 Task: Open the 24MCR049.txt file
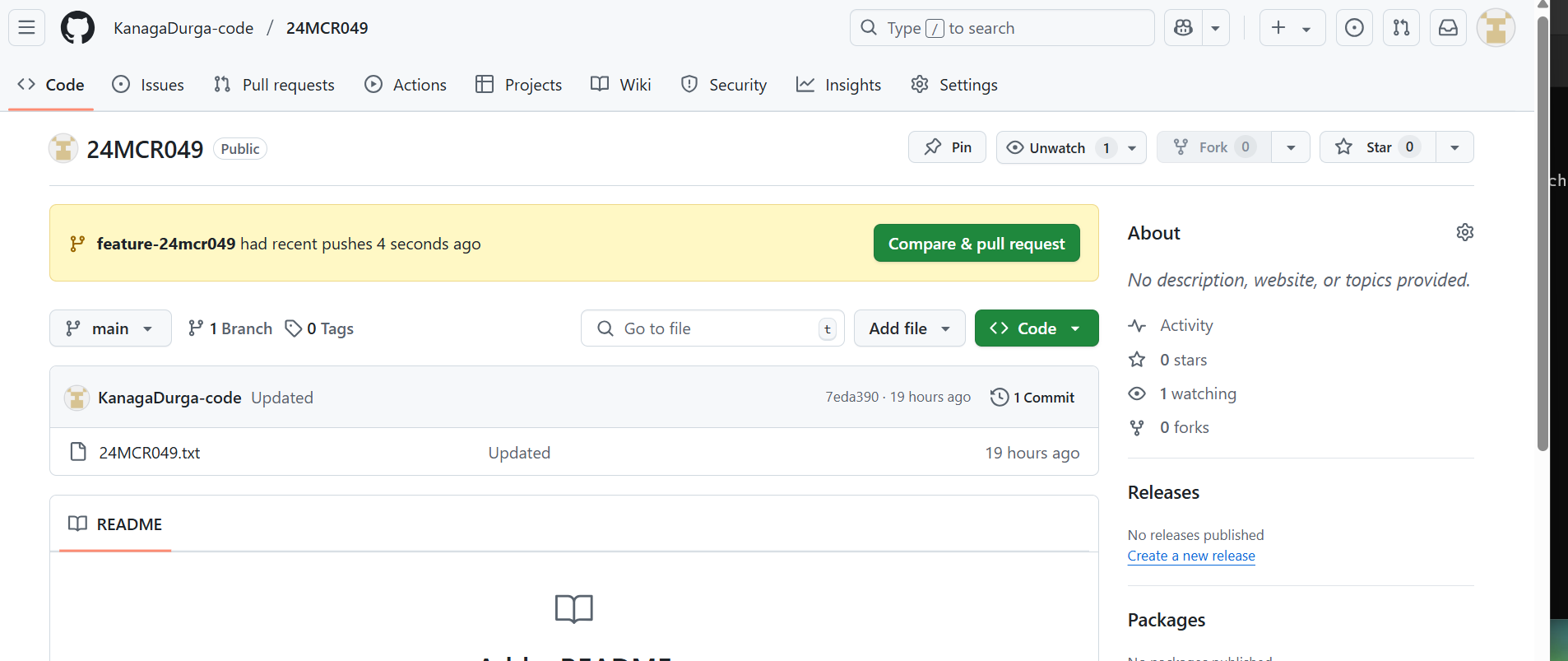point(150,453)
